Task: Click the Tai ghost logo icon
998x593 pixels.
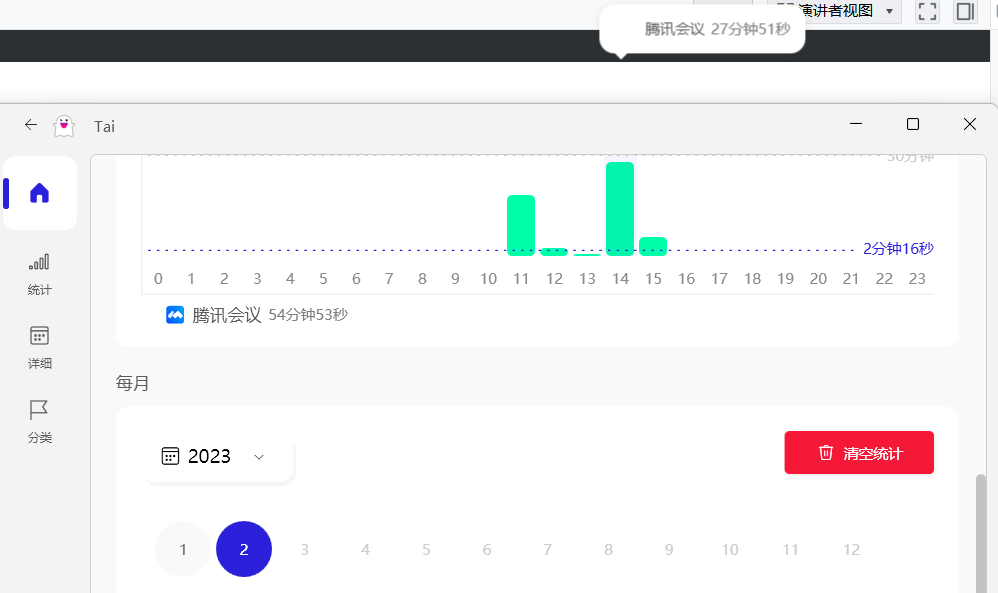Action: click(x=64, y=126)
